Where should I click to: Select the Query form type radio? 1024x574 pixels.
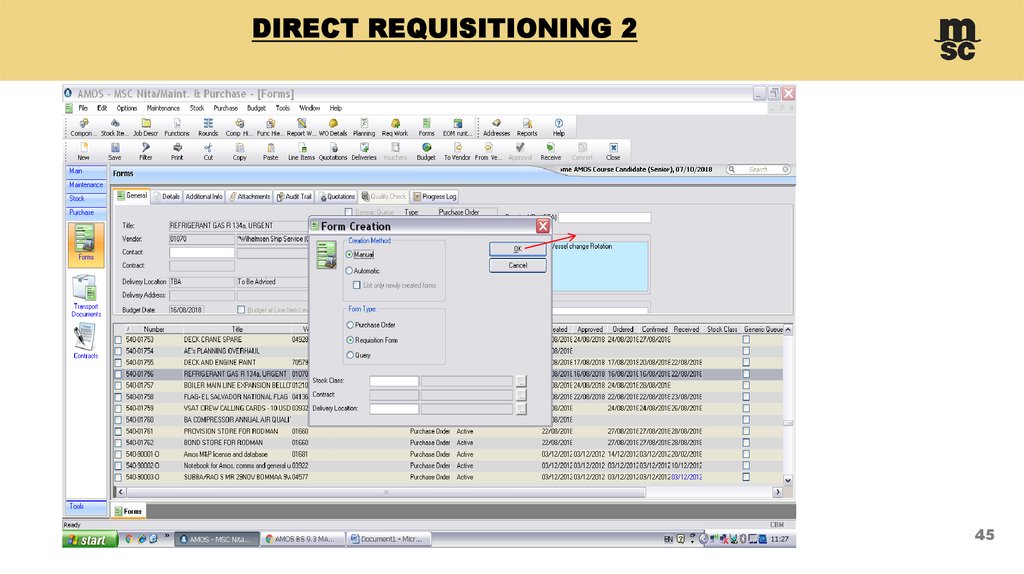coord(350,355)
